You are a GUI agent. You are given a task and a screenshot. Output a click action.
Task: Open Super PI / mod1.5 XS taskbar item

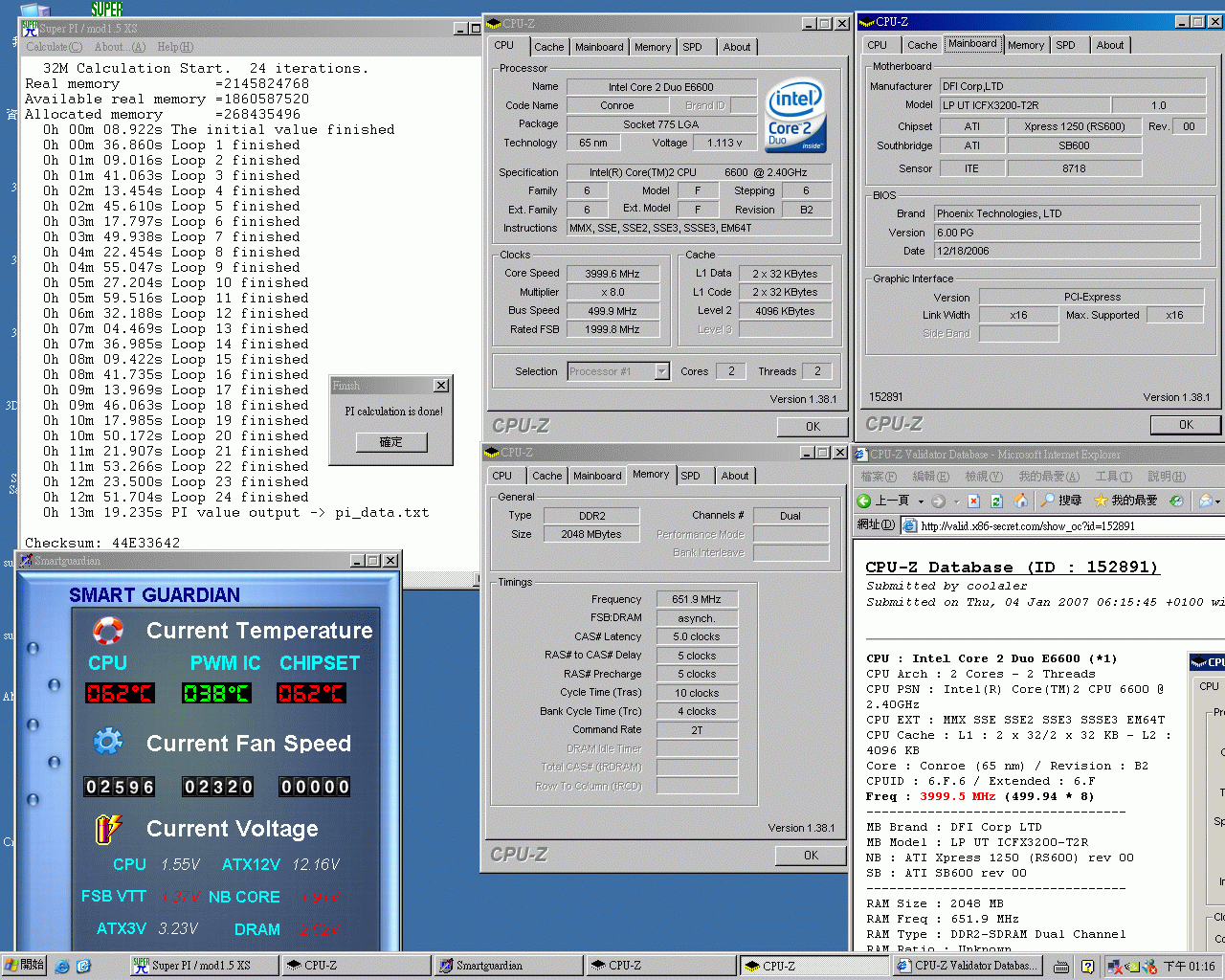tap(204, 966)
